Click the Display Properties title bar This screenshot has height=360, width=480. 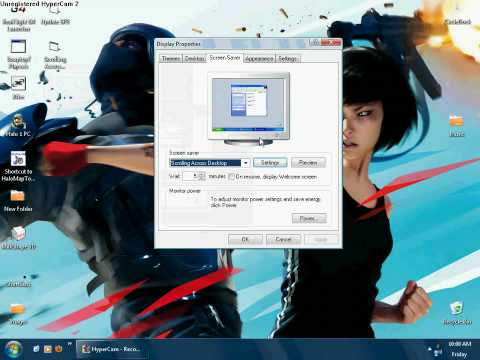[232, 44]
